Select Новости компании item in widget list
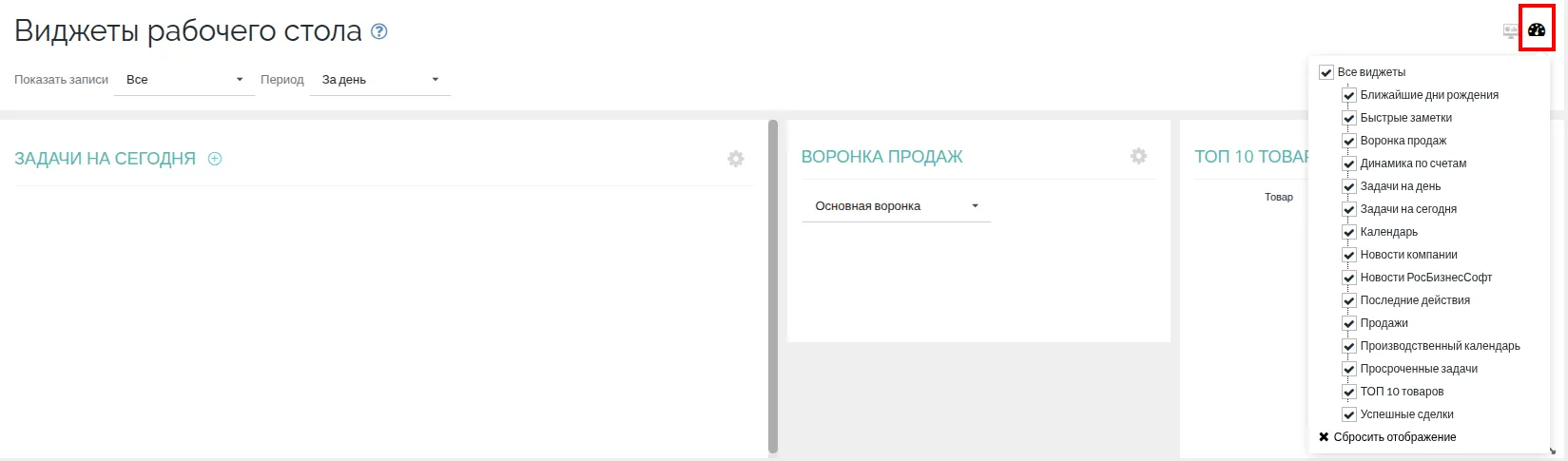The height and width of the screenshot is (461, 1568). (1408, 255)
